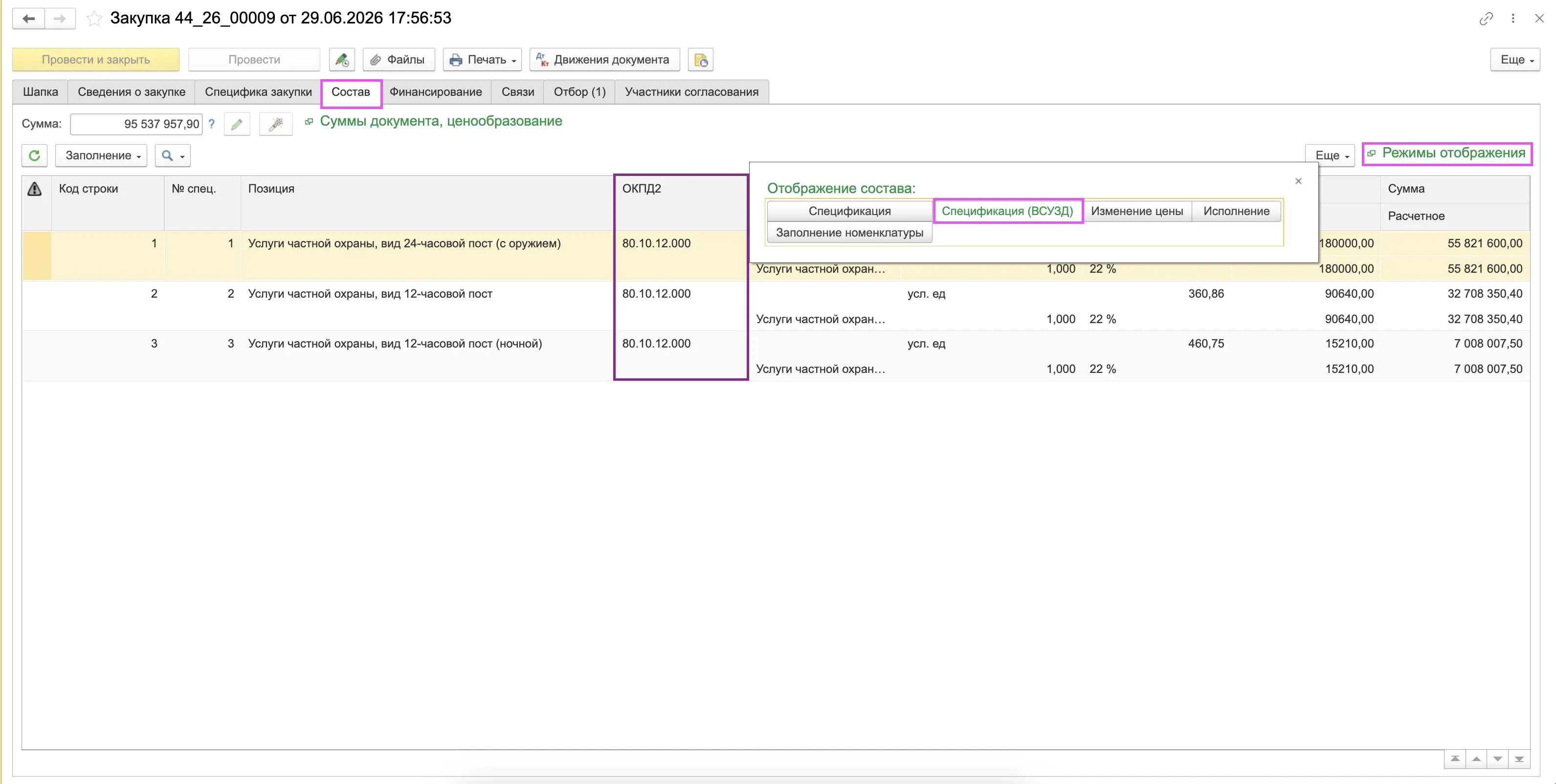This screenshot has height=784, width=1556.
Task: Open the Сведения о закупке tab
Action: pos(131,92)
